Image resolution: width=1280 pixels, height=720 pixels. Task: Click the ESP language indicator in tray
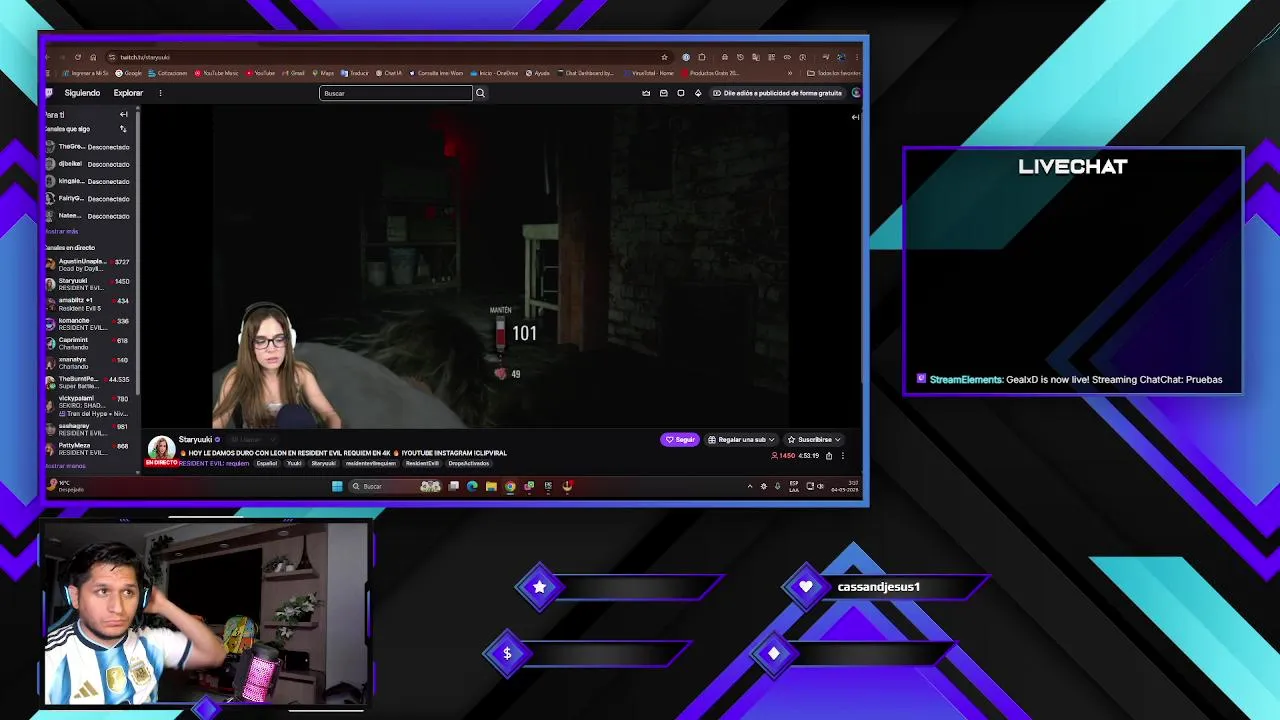click(x=794, y=487)
